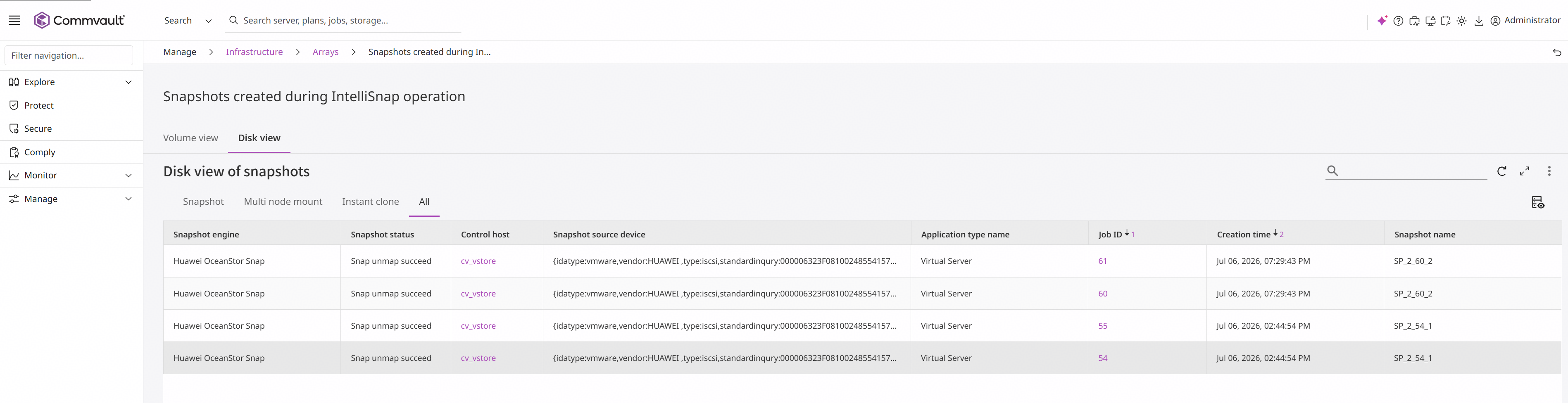Click the Monitor chart icon
The image size is (1568, 403).
click(14, 175)
